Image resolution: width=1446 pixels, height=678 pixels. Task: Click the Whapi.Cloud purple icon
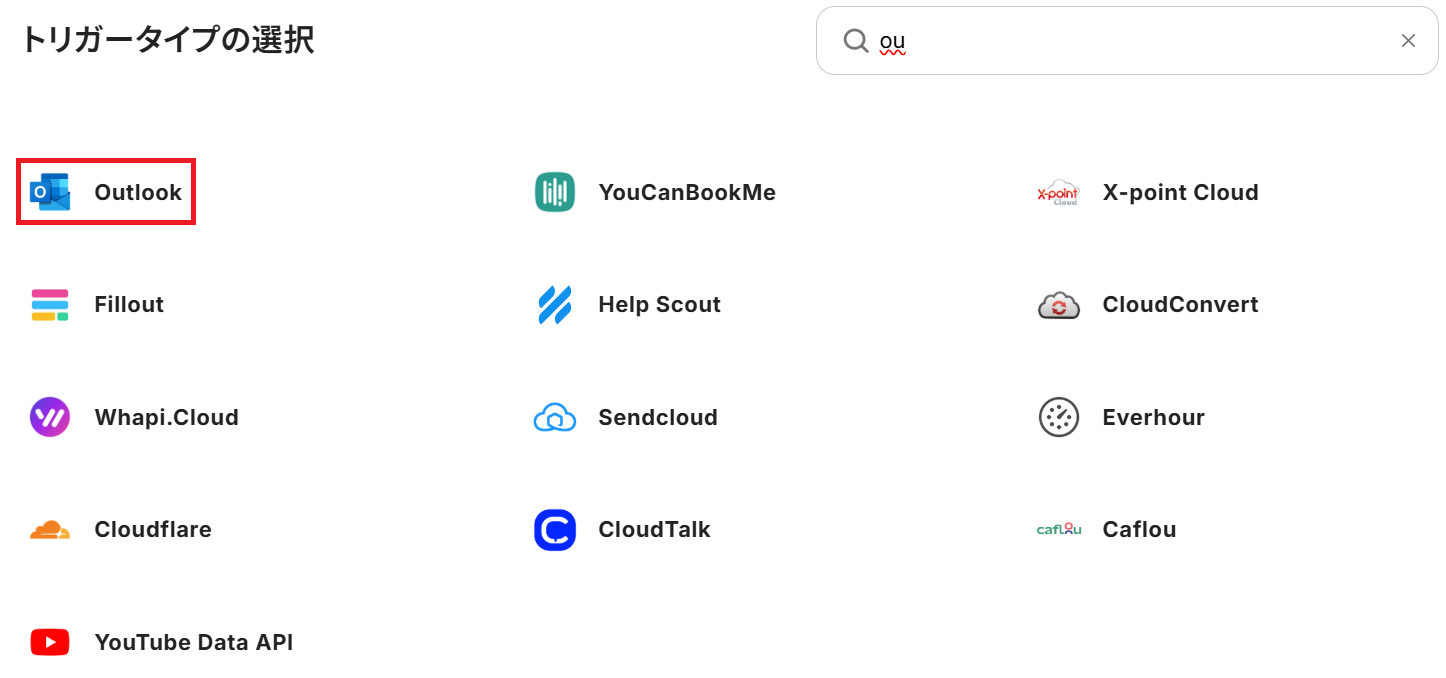tap(50, 417)
